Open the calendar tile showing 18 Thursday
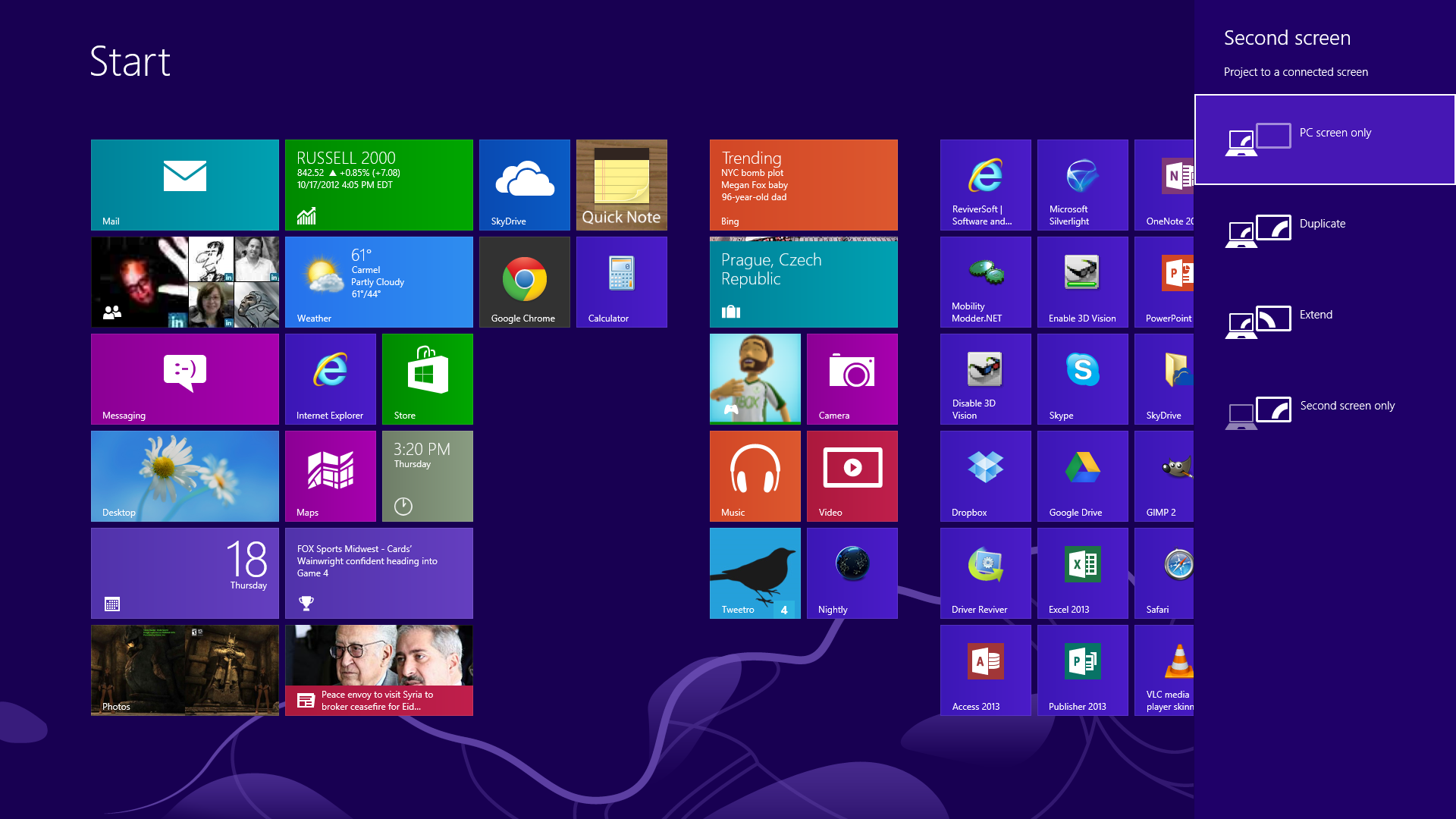The width and height of the screenshot is (1456, 819). 185,573
